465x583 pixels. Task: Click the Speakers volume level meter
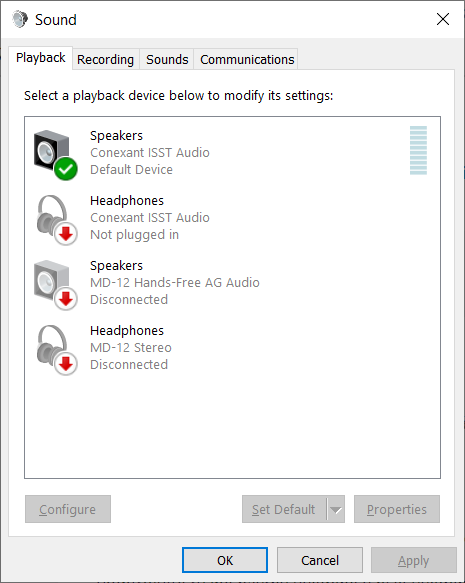click(418, 150)
